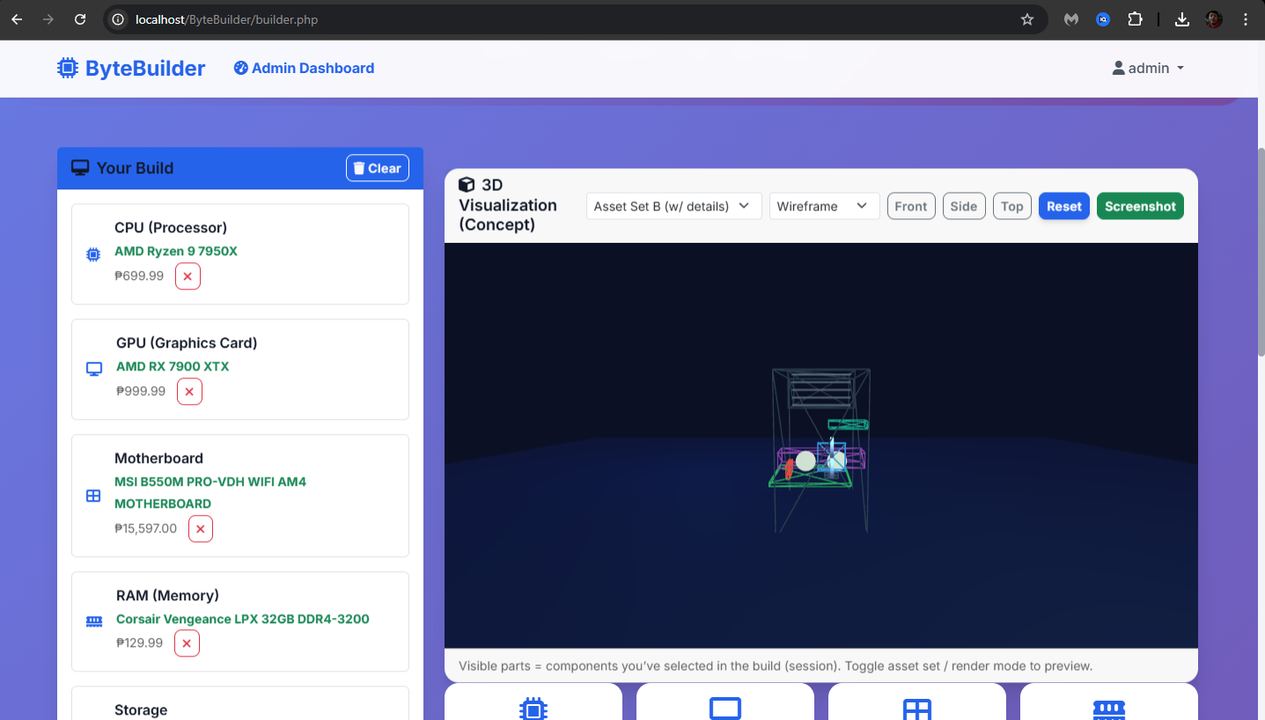Viewport: 1265px width, 720px height.
Task: Select the CPU category card icon below viewer
Action: 533,708
